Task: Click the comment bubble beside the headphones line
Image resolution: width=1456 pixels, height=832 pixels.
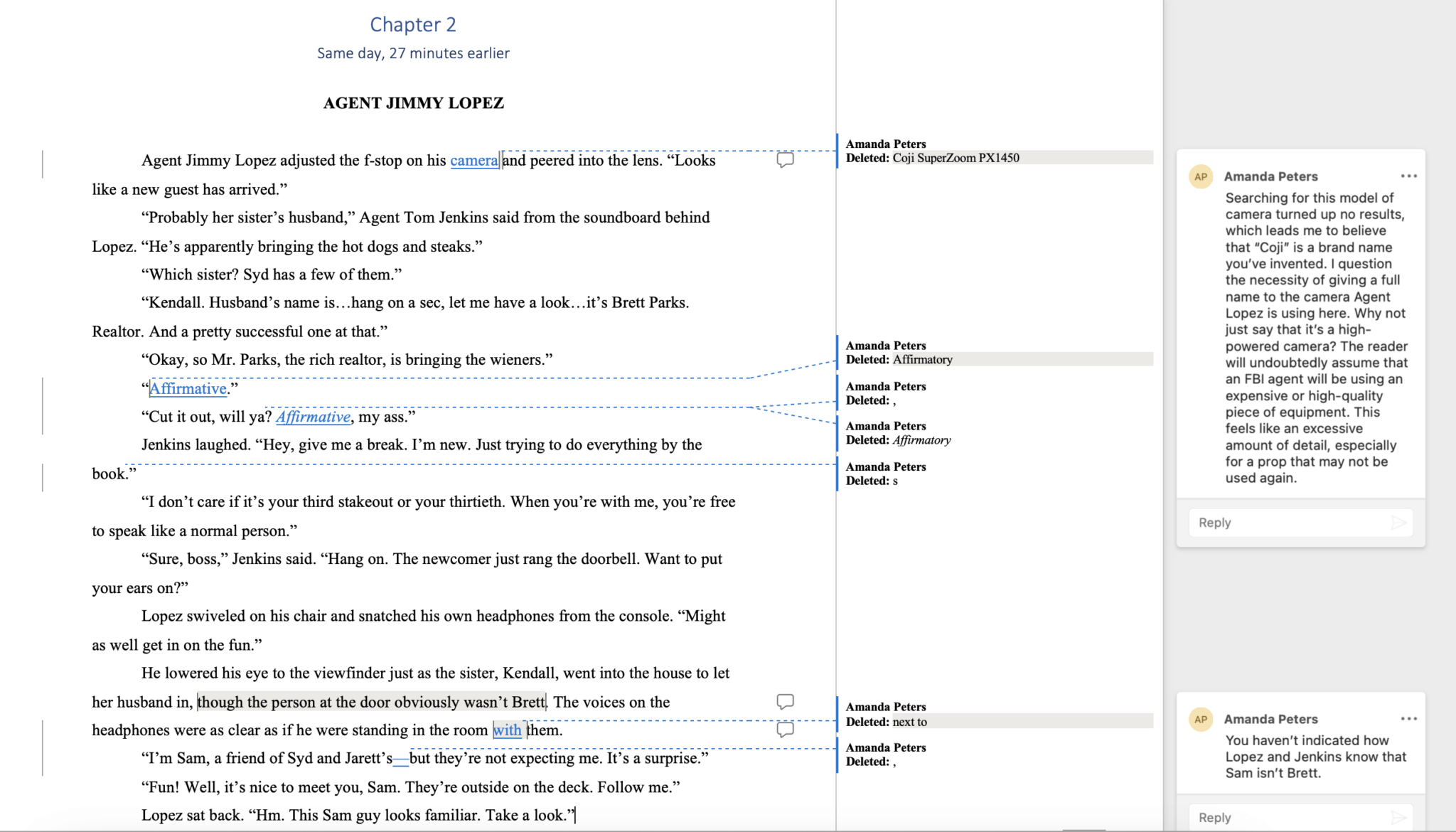Action: pos(785,730)
